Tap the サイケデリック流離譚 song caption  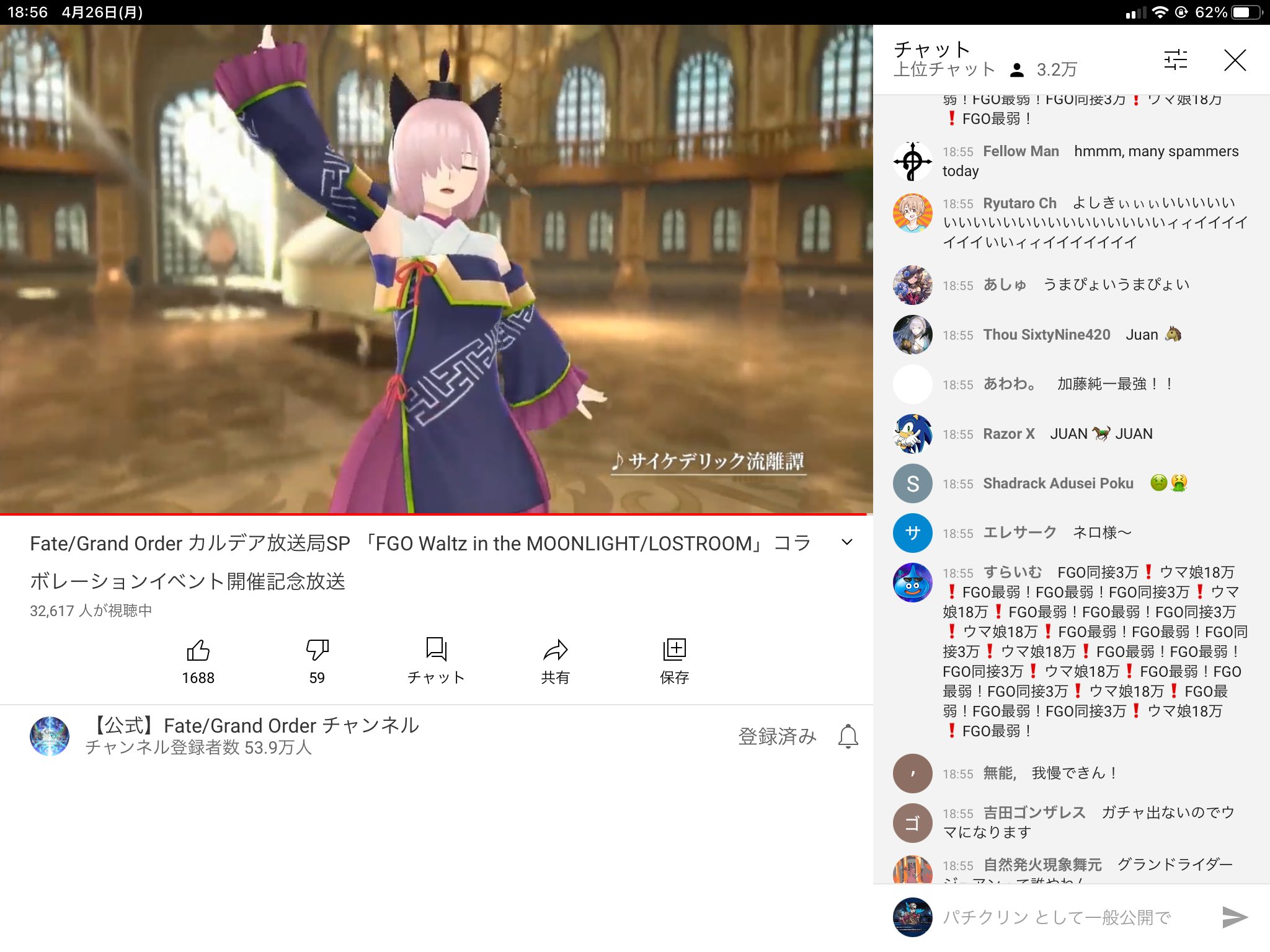point(708,462)
